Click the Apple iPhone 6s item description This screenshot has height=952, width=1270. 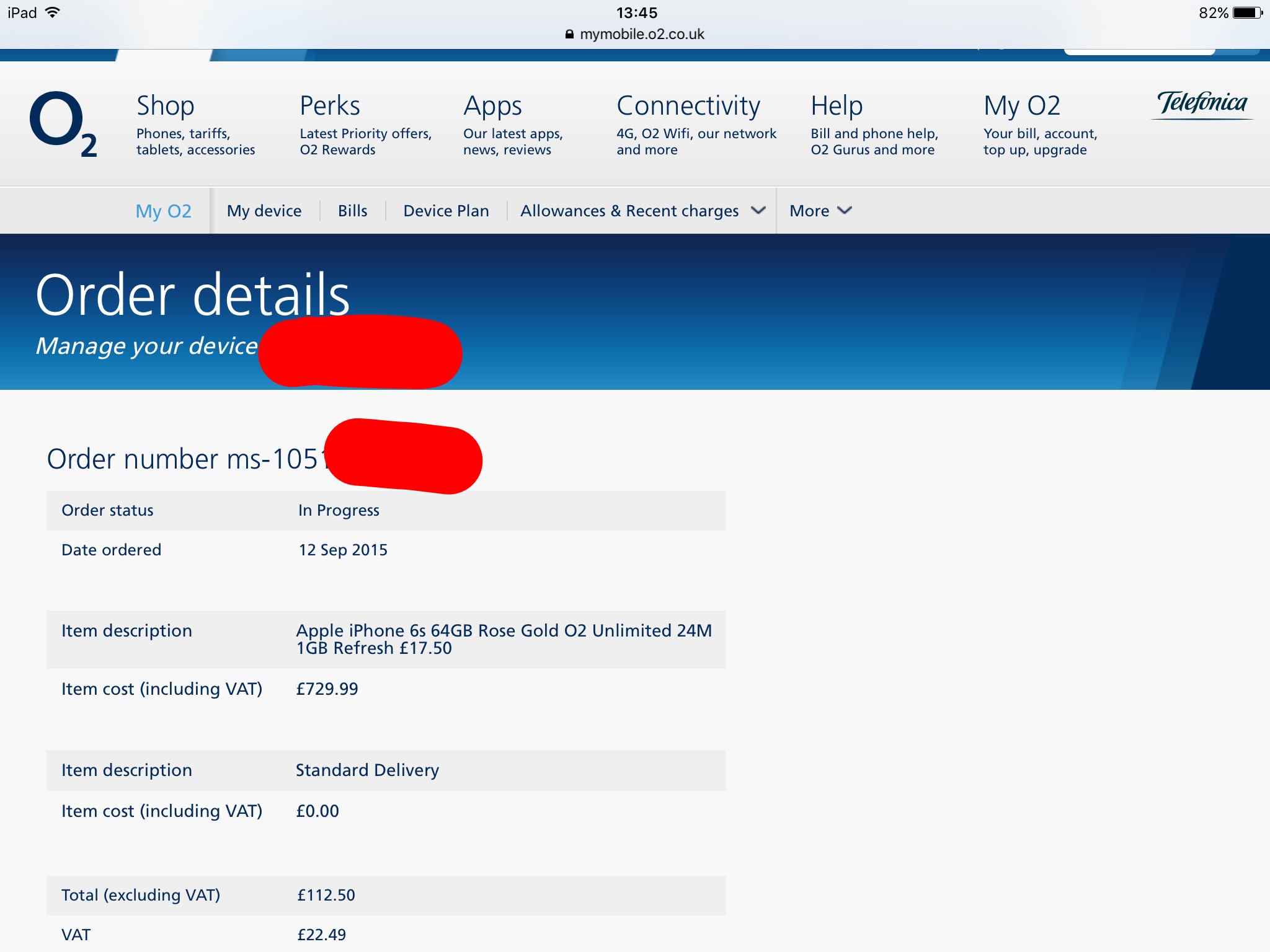(504, 639)
